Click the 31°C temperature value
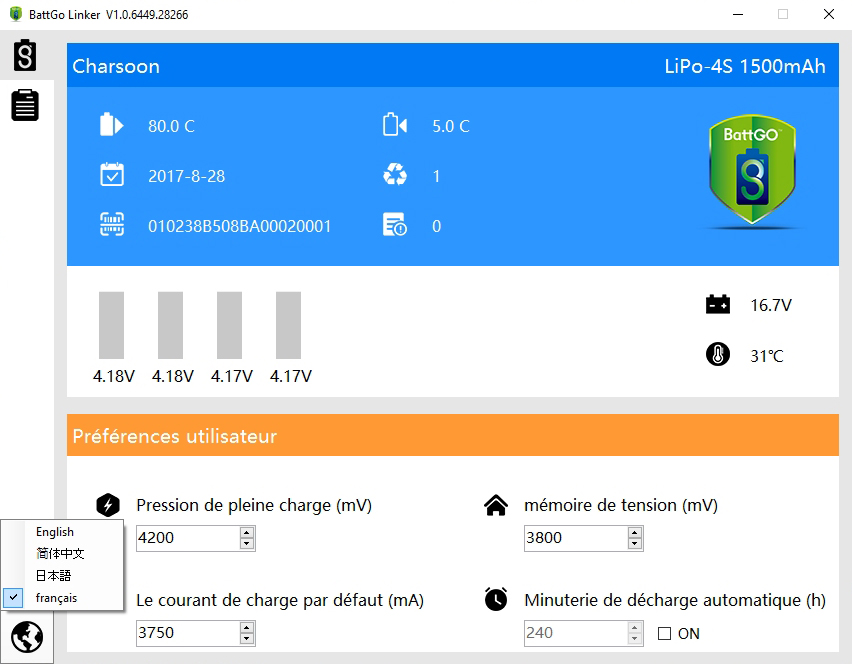852x664 pixels. [x=767, y=356]
